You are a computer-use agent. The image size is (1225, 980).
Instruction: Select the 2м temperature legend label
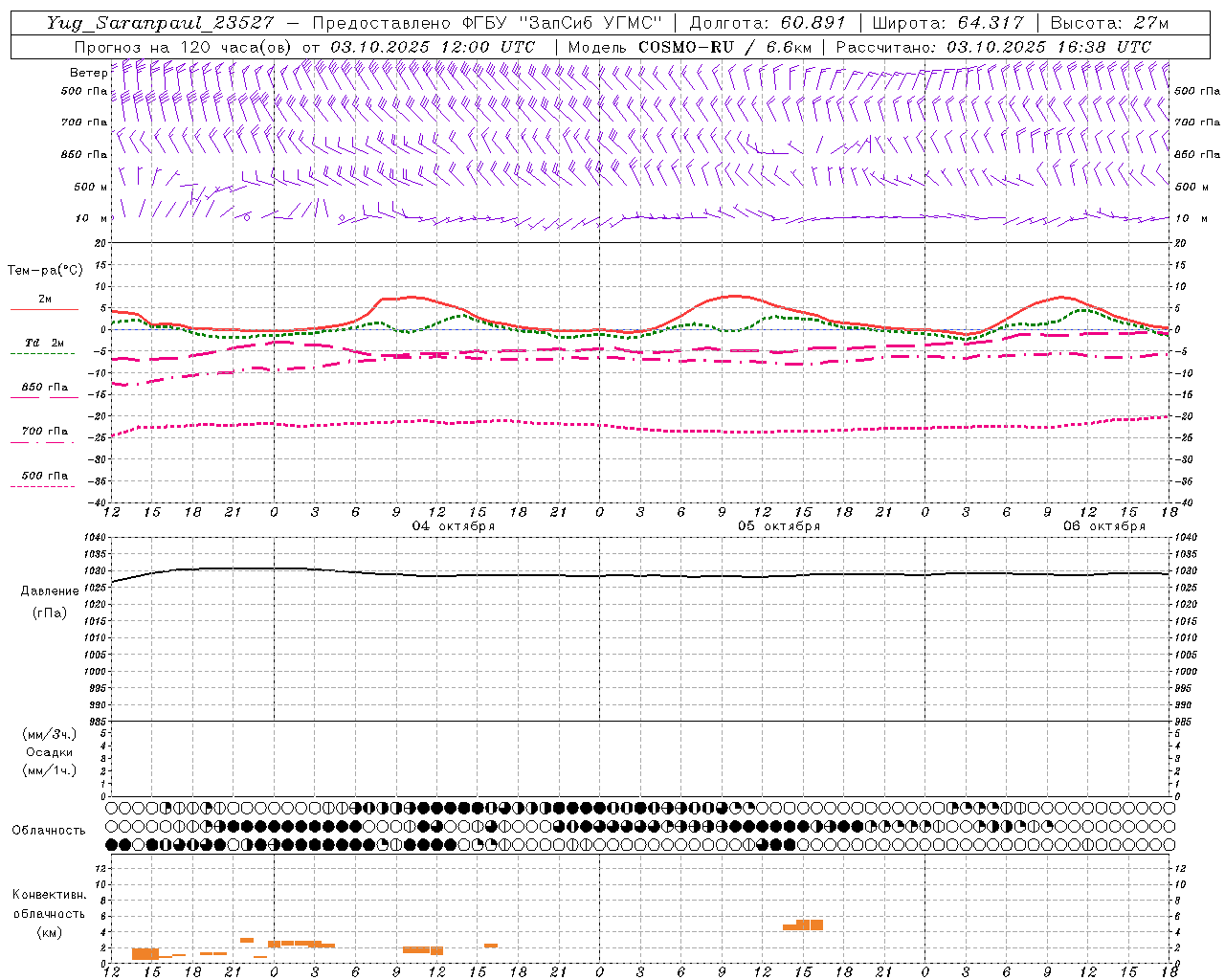(45, 299)
